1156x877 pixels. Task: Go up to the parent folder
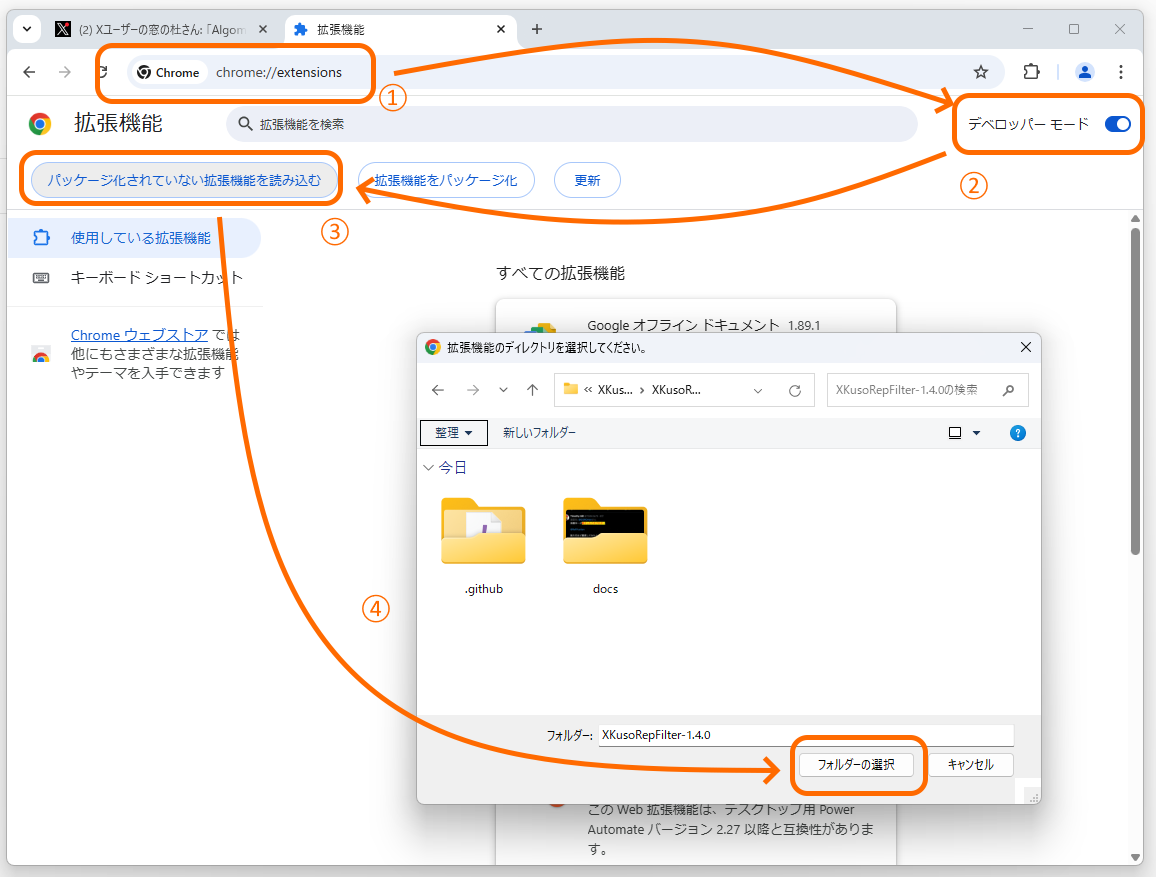pyautogui.click(x=532, y=390)
